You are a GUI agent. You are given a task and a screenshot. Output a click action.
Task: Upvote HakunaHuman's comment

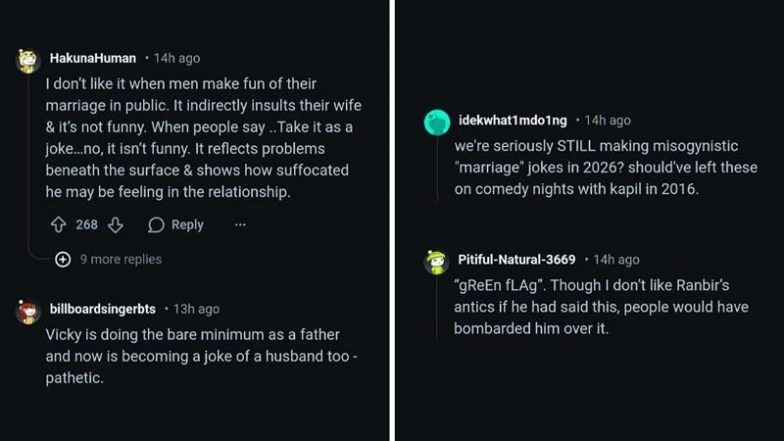[58, 225]
